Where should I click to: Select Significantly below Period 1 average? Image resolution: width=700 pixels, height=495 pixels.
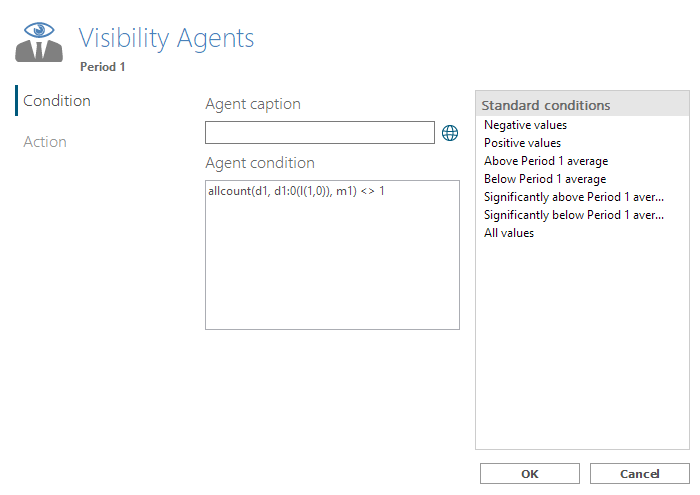[x=574, y=215]
